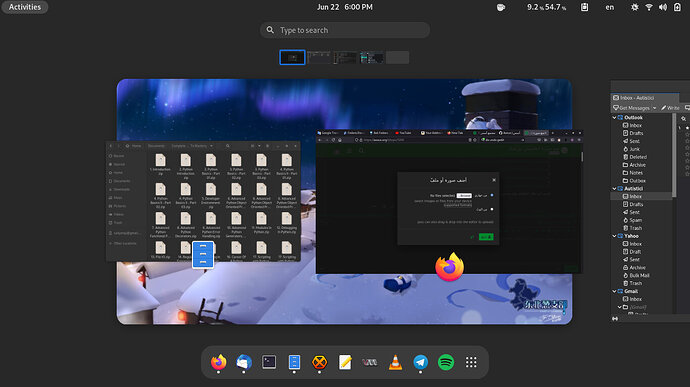Collapse the Gmail account tree
The height and width of the screenshot is (387, 690).
click(614, 291)
